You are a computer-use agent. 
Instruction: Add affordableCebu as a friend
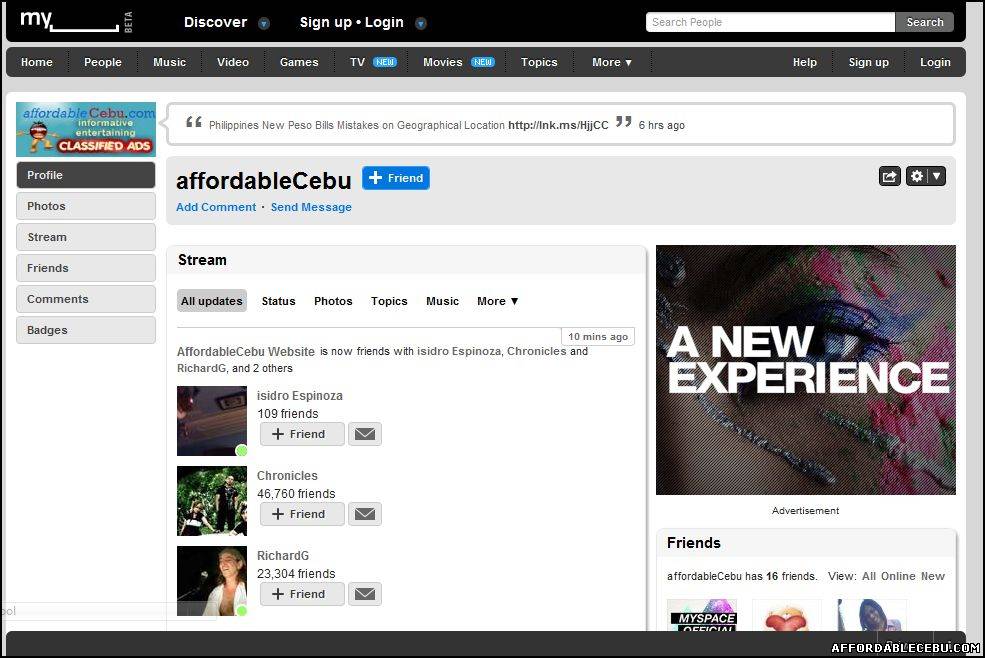coord(396,178)
